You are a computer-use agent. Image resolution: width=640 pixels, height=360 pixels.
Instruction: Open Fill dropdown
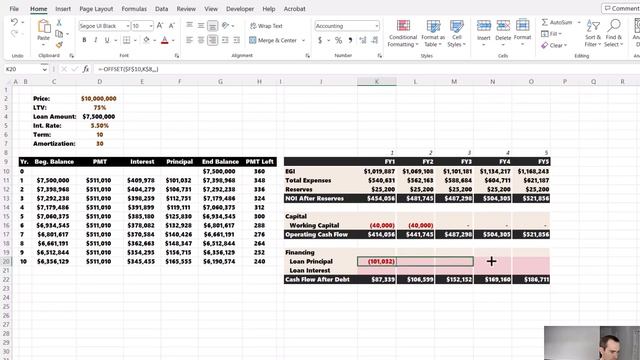[x=552, y=33]
